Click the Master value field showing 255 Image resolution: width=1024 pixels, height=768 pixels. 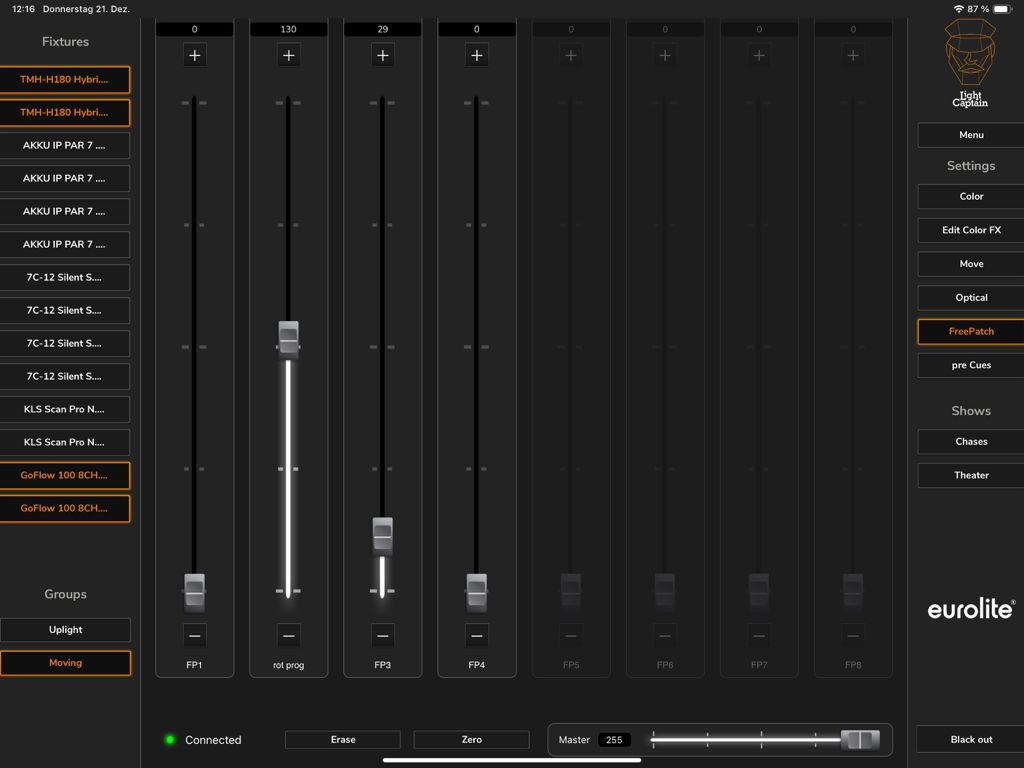[614, 739]
